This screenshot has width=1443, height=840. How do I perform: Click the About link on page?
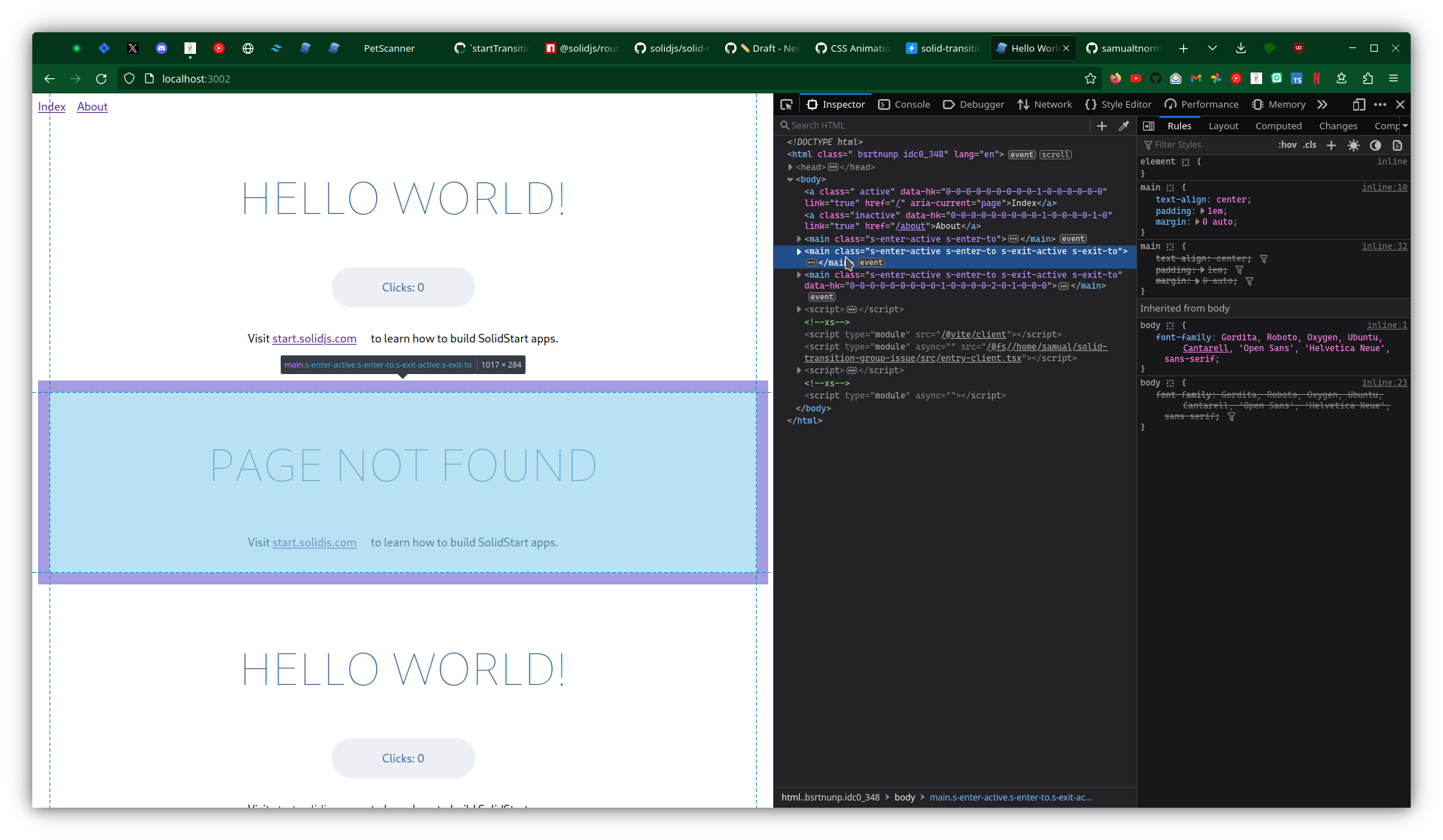(x=92, y=106)
